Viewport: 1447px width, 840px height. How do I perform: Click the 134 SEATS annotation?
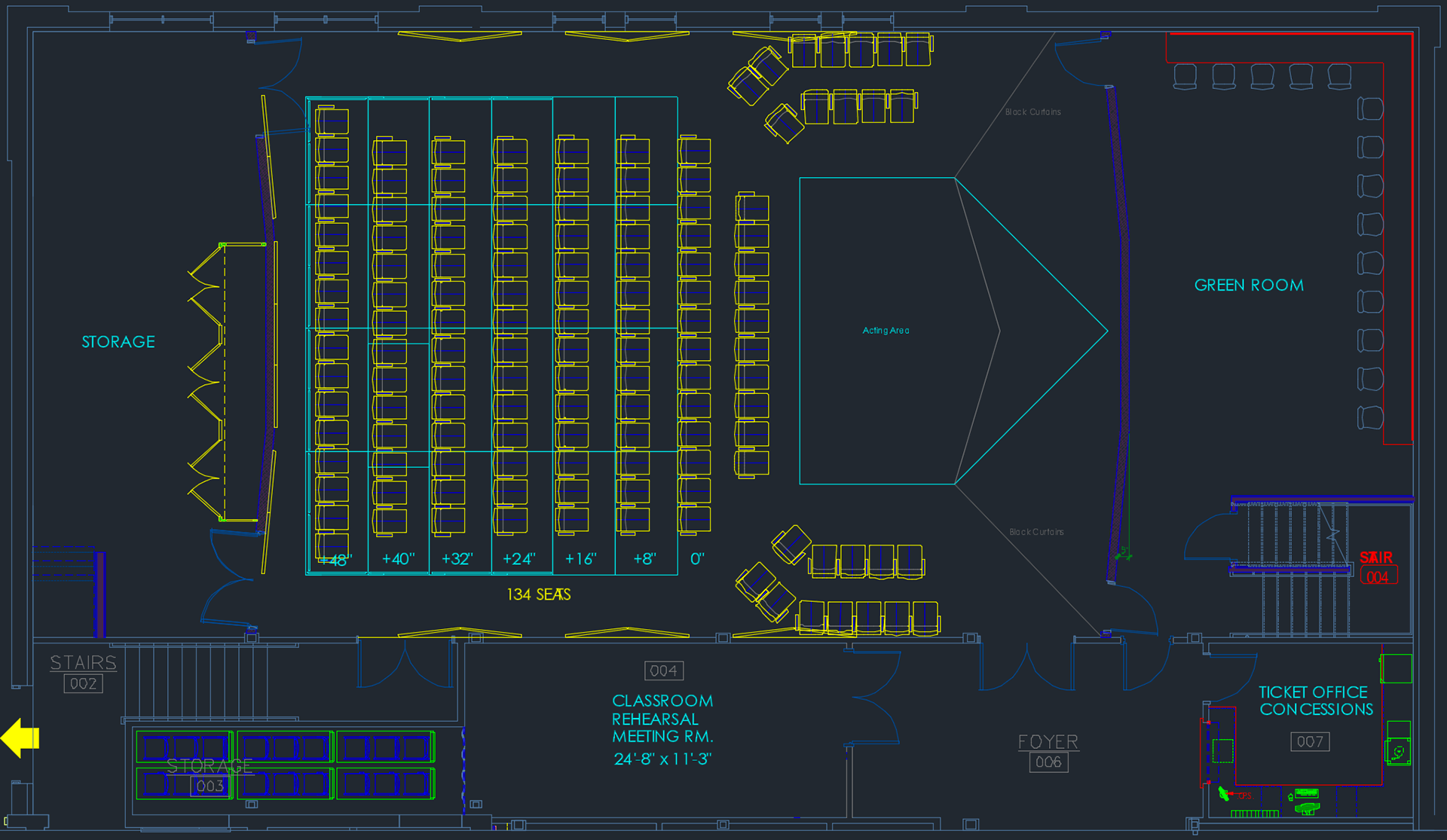(538, 594)
